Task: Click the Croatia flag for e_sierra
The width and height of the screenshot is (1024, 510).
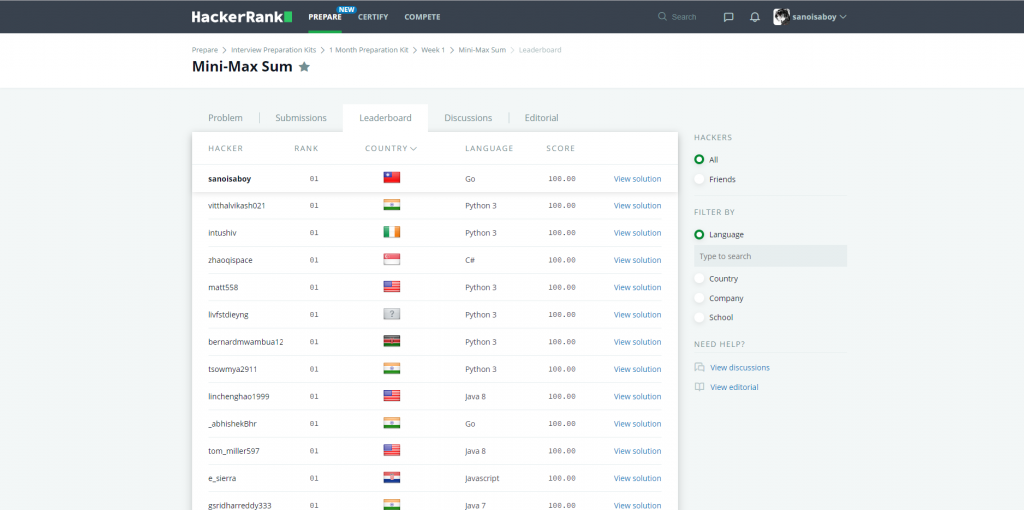Action: (392, 478)
